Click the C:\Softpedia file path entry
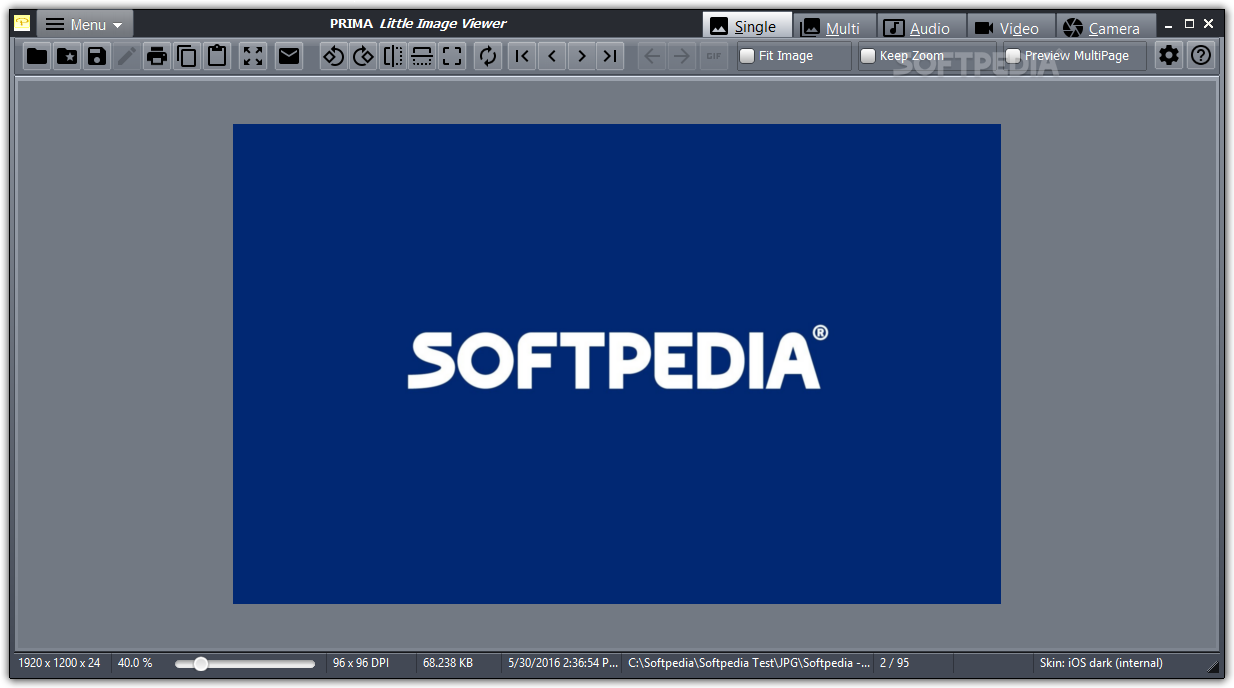This screenshot has width=1234, height=688. (749, 663)
